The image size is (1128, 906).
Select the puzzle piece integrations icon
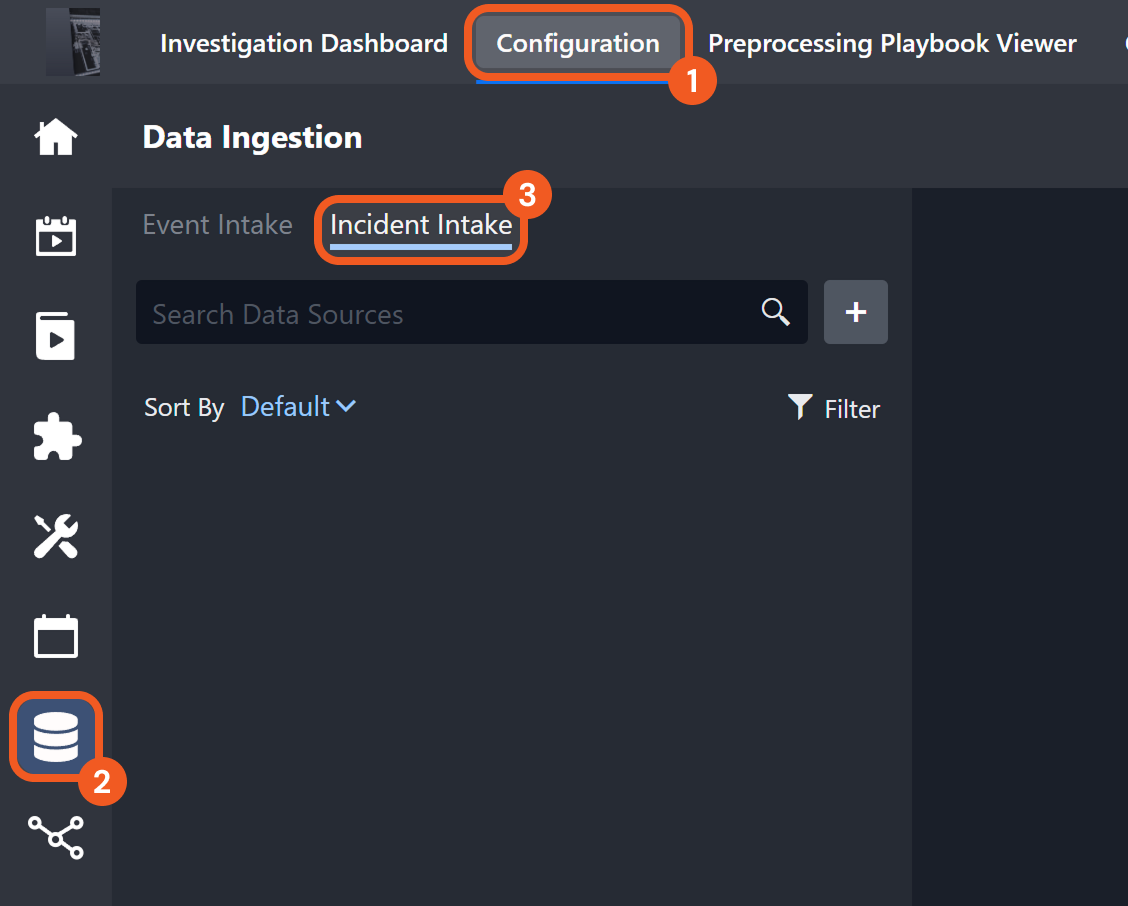[56, 437]
